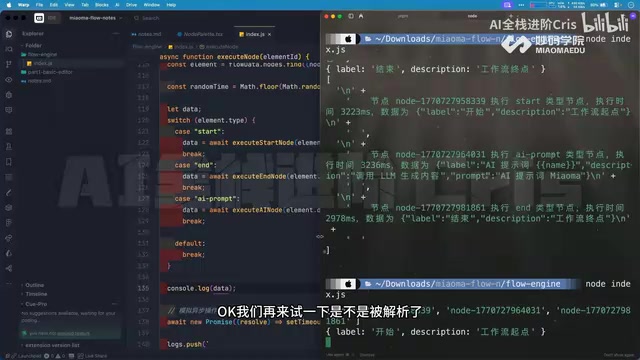Open the Drive menu
This screenshot has width=640, height=360.
[x=131, y=5]
